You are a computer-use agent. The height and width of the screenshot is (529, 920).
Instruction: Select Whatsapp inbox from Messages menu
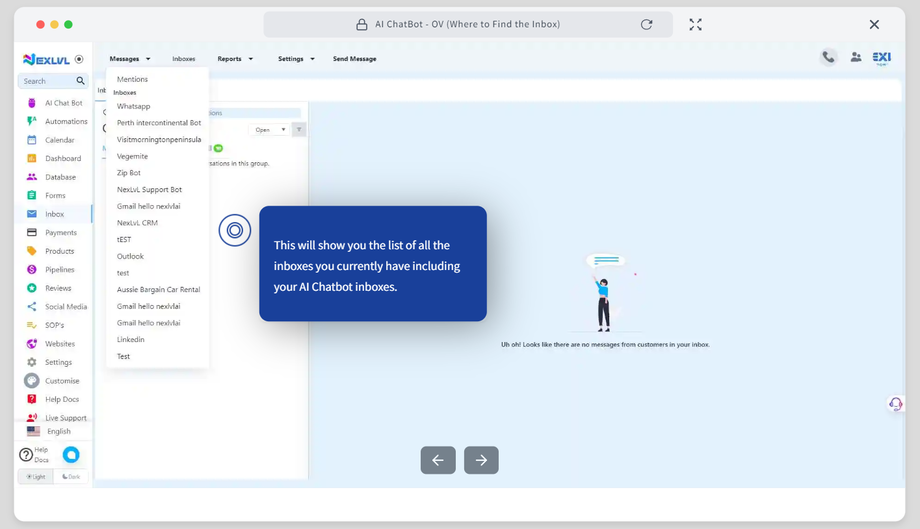(133, 106)
